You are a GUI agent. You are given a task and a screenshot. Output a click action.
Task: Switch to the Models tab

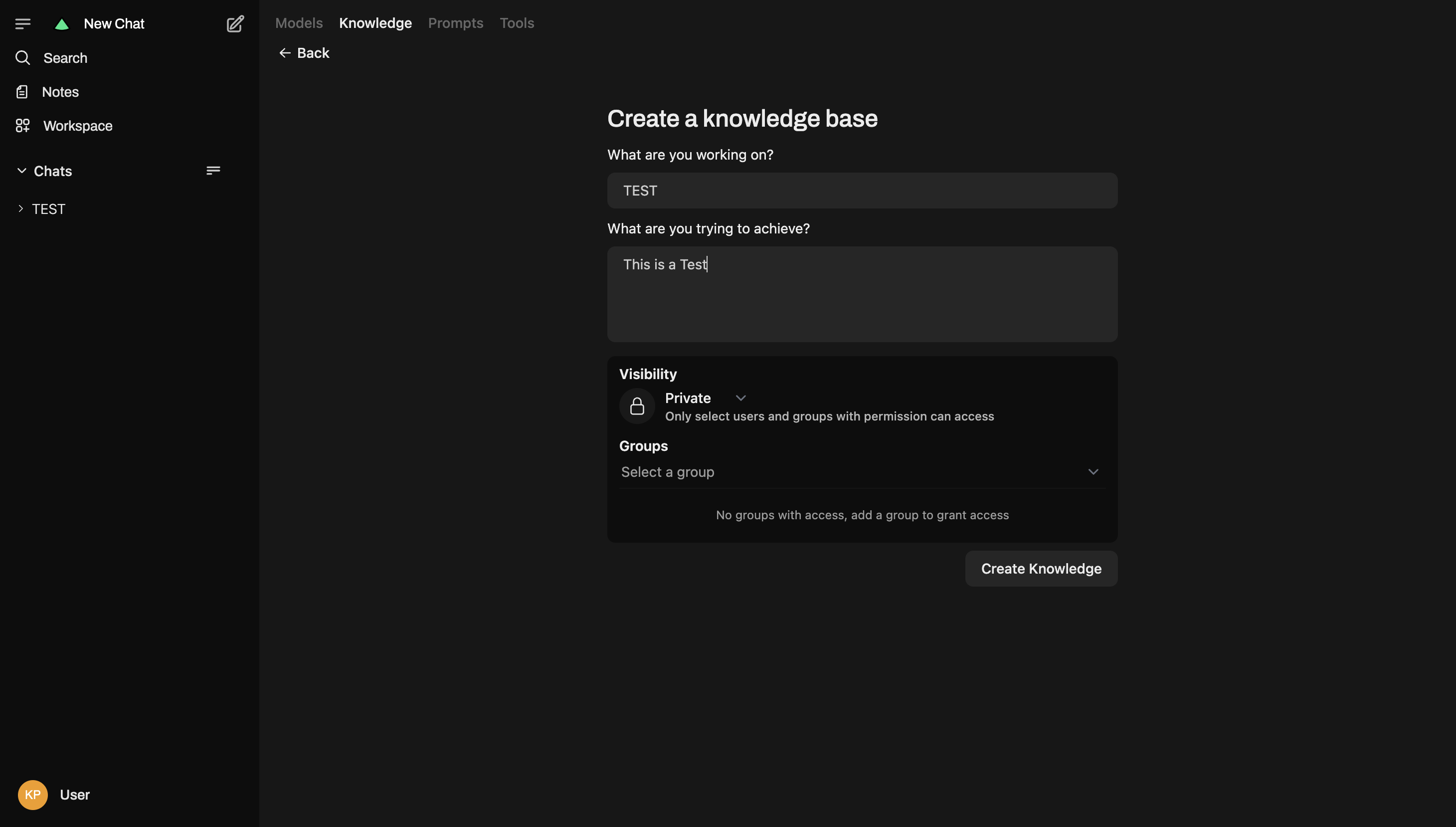[299, 23]
